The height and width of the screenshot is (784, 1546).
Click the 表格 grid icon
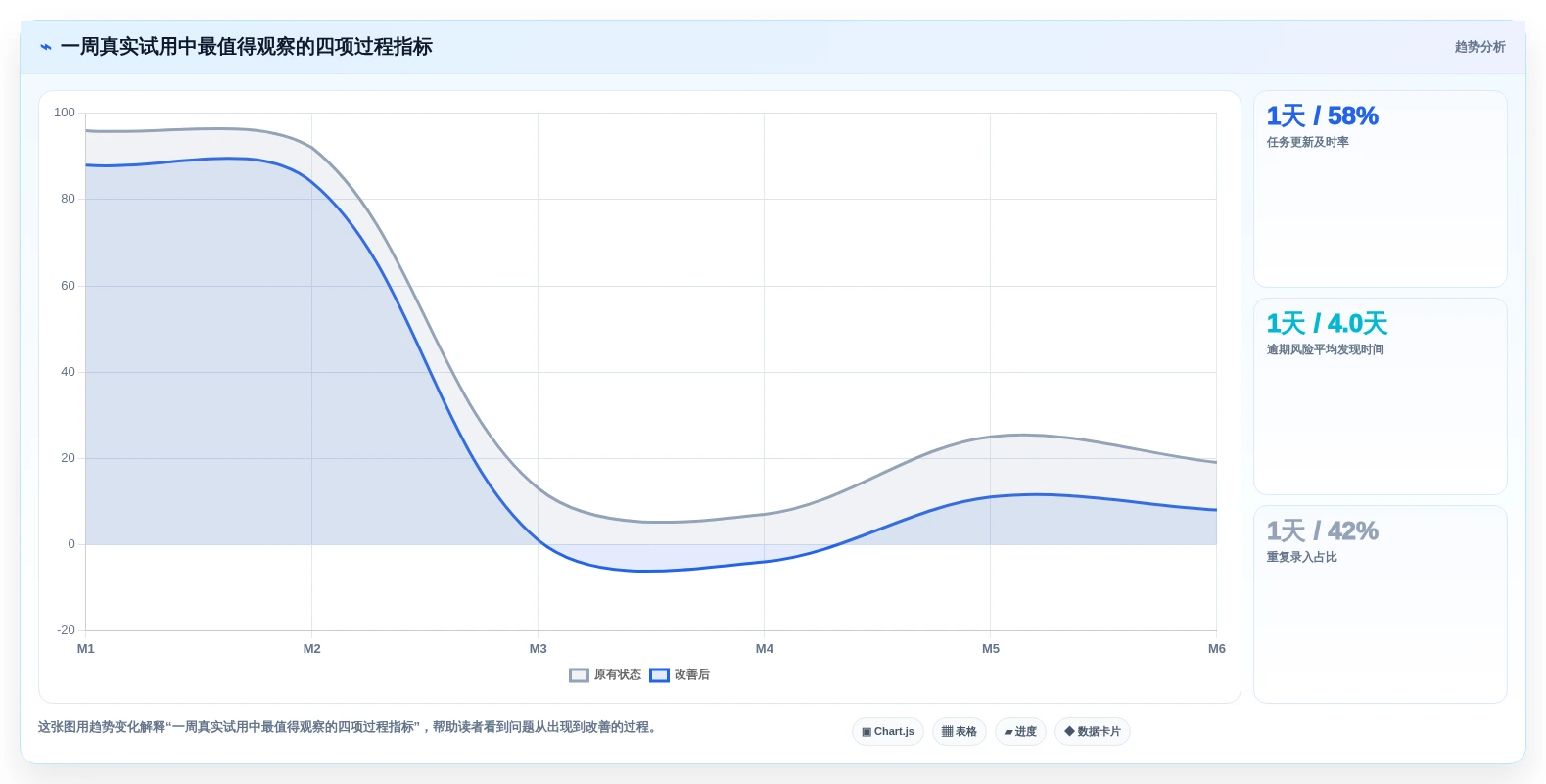coord(947,732)
